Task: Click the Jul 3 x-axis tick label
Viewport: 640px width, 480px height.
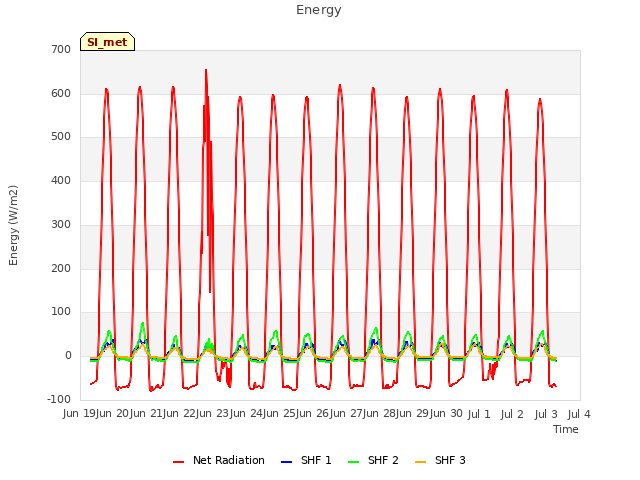Action: [546, 414]
